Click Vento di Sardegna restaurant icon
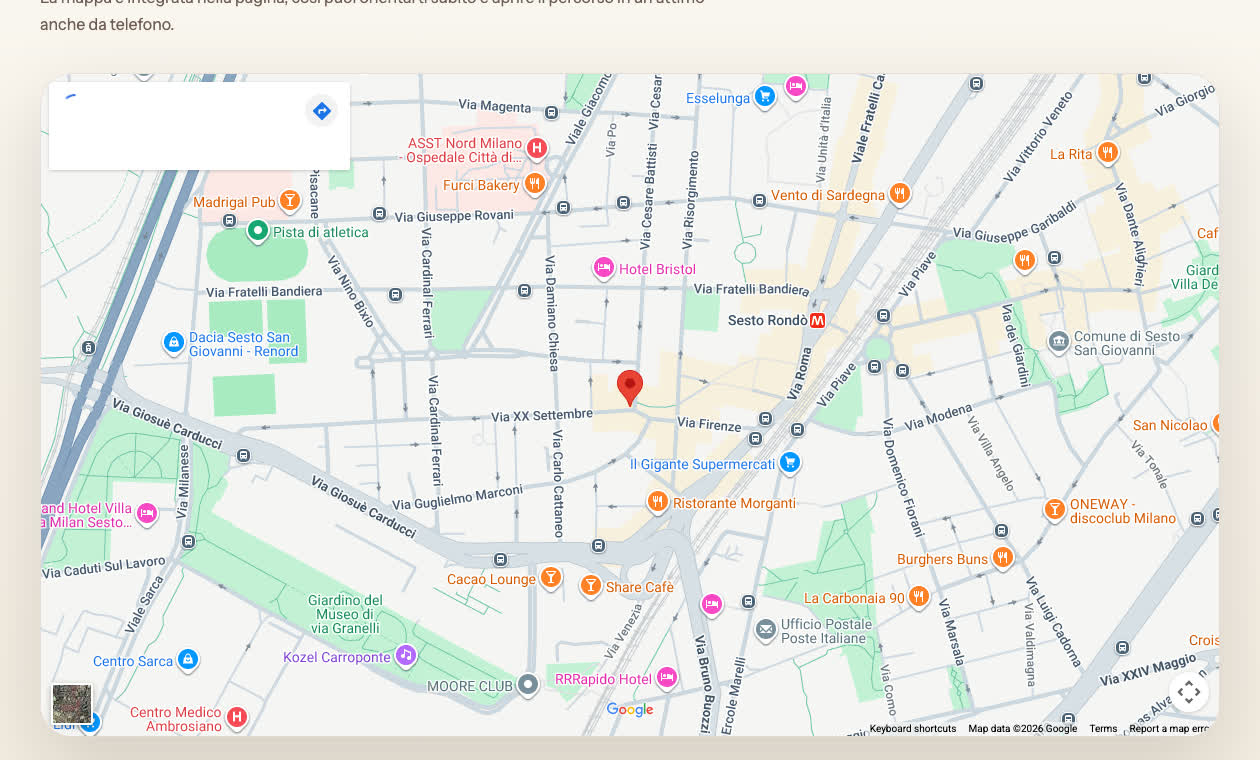Image resolution: width=1260 pixels, height=760 pixels. pyautogui.click(x=900, y=193)
